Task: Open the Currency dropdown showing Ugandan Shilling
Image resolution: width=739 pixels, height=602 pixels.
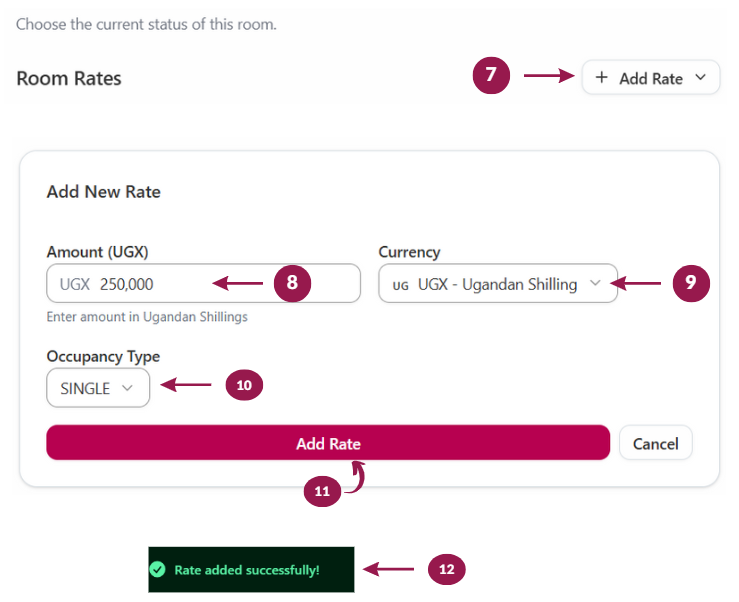Action: tap(498, 284)
